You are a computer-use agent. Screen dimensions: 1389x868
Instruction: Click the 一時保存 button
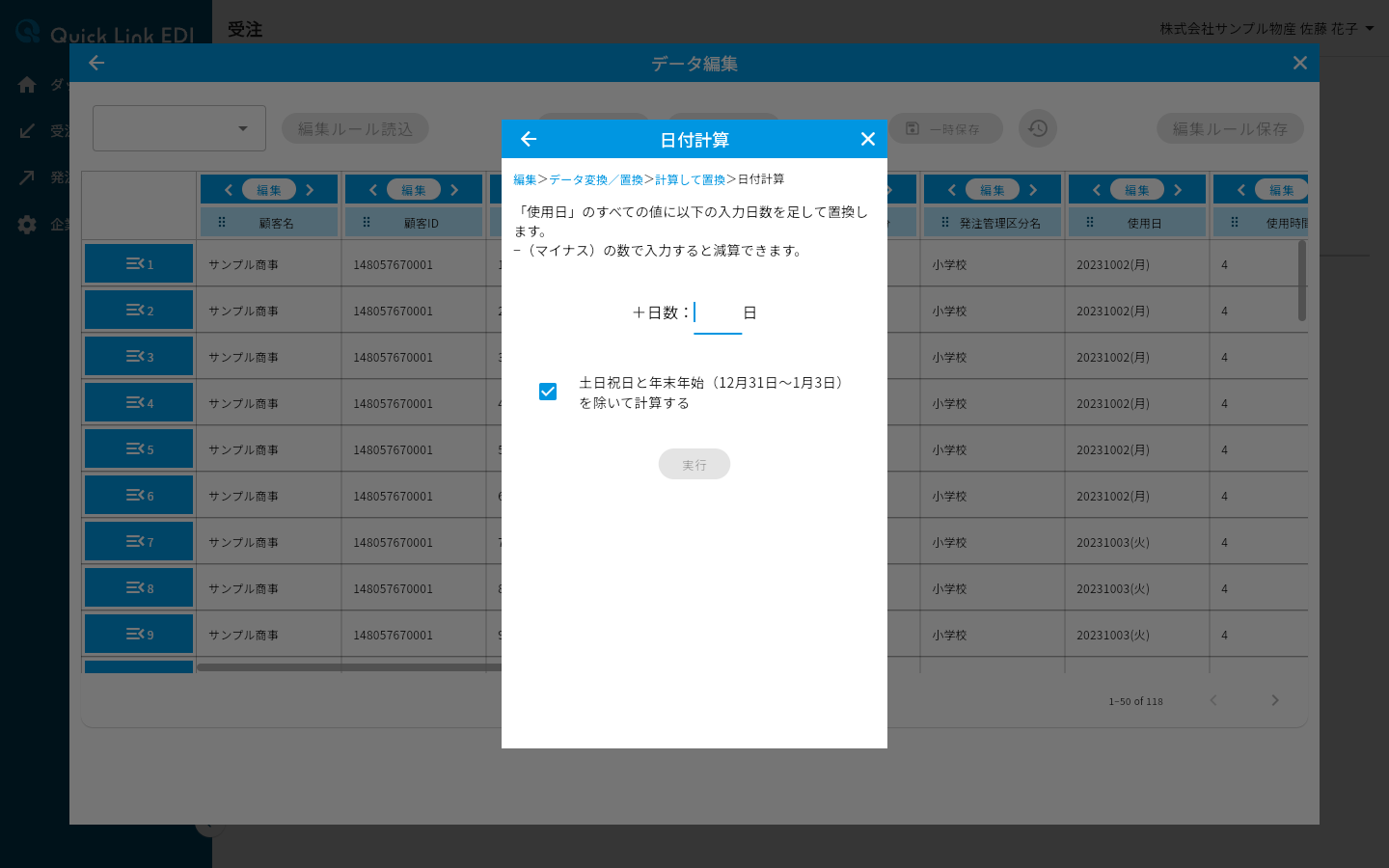(945, 128)
